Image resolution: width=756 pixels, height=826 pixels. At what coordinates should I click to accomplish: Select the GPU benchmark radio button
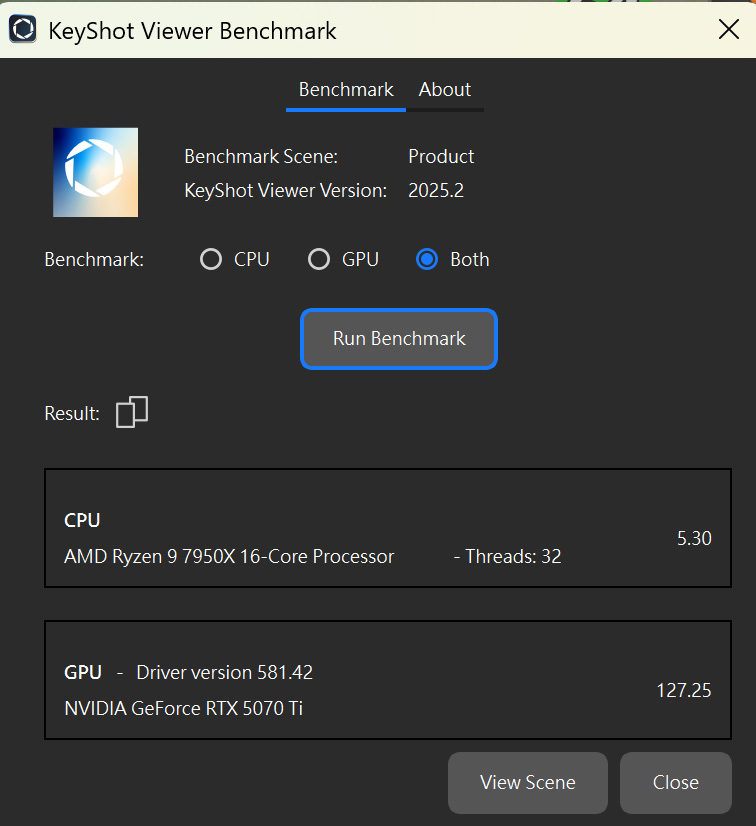pos(319,260)
